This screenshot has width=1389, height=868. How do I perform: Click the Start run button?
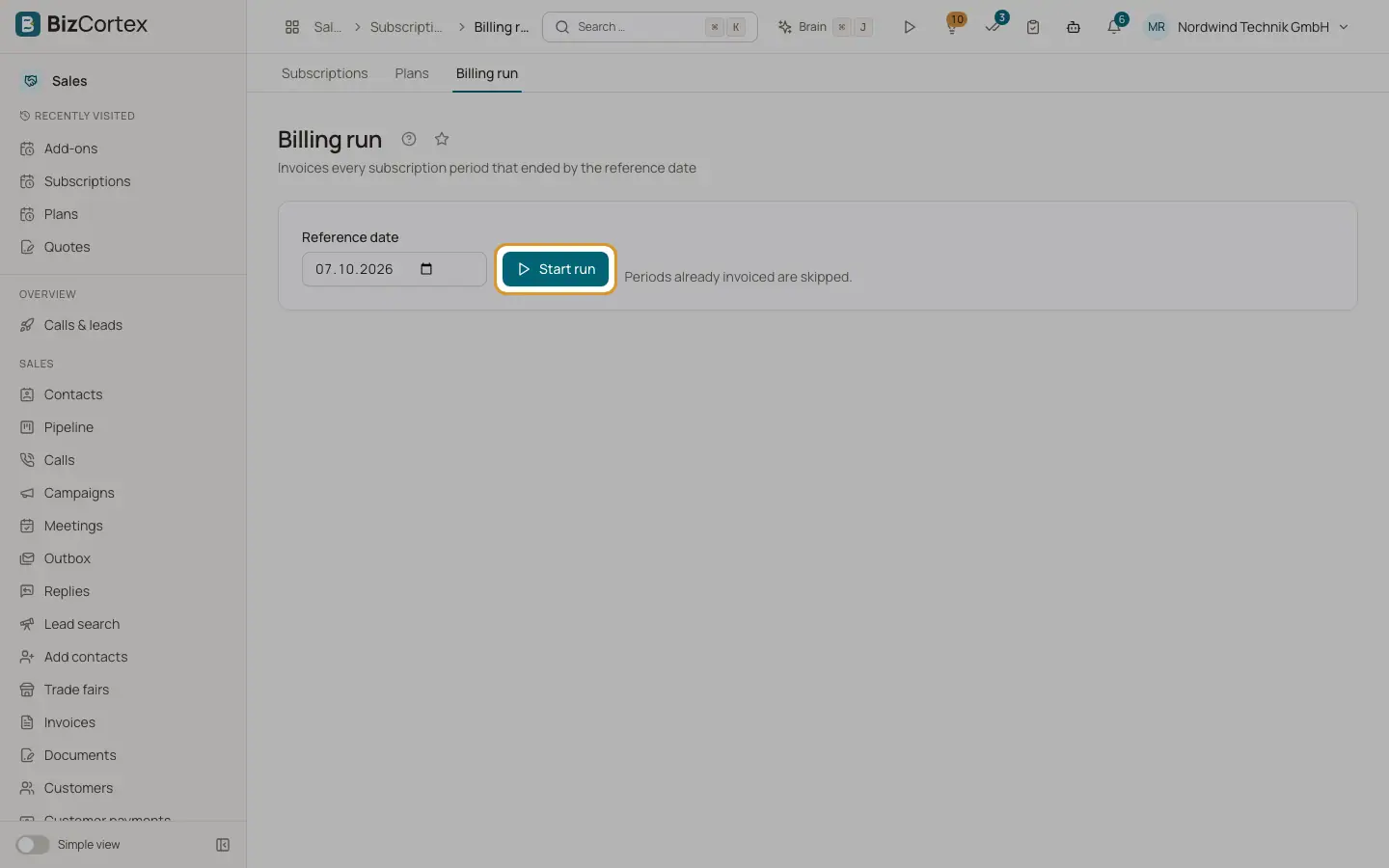tap(556, 269)
